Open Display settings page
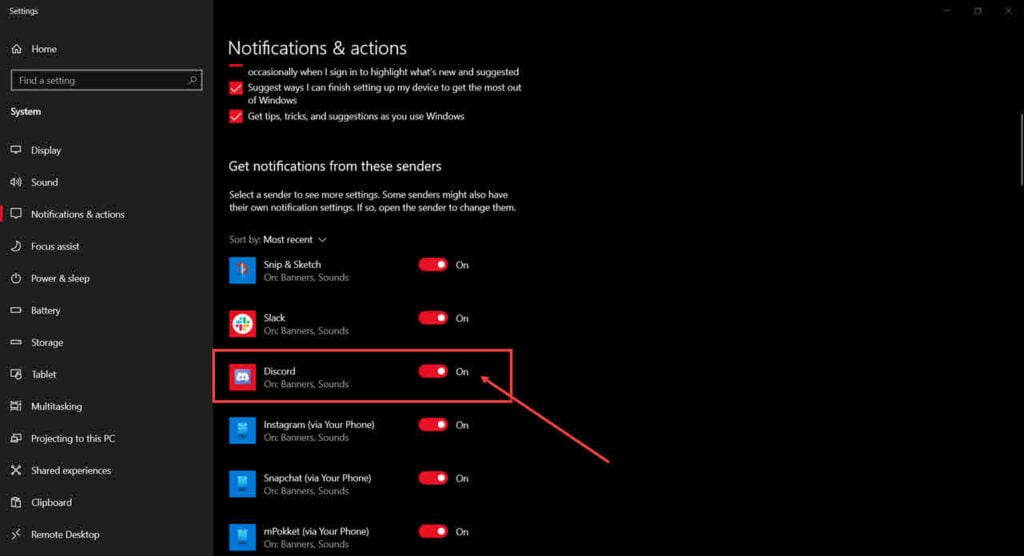The width and height of the screenshot is (1024, 556). tap(46, 150)
